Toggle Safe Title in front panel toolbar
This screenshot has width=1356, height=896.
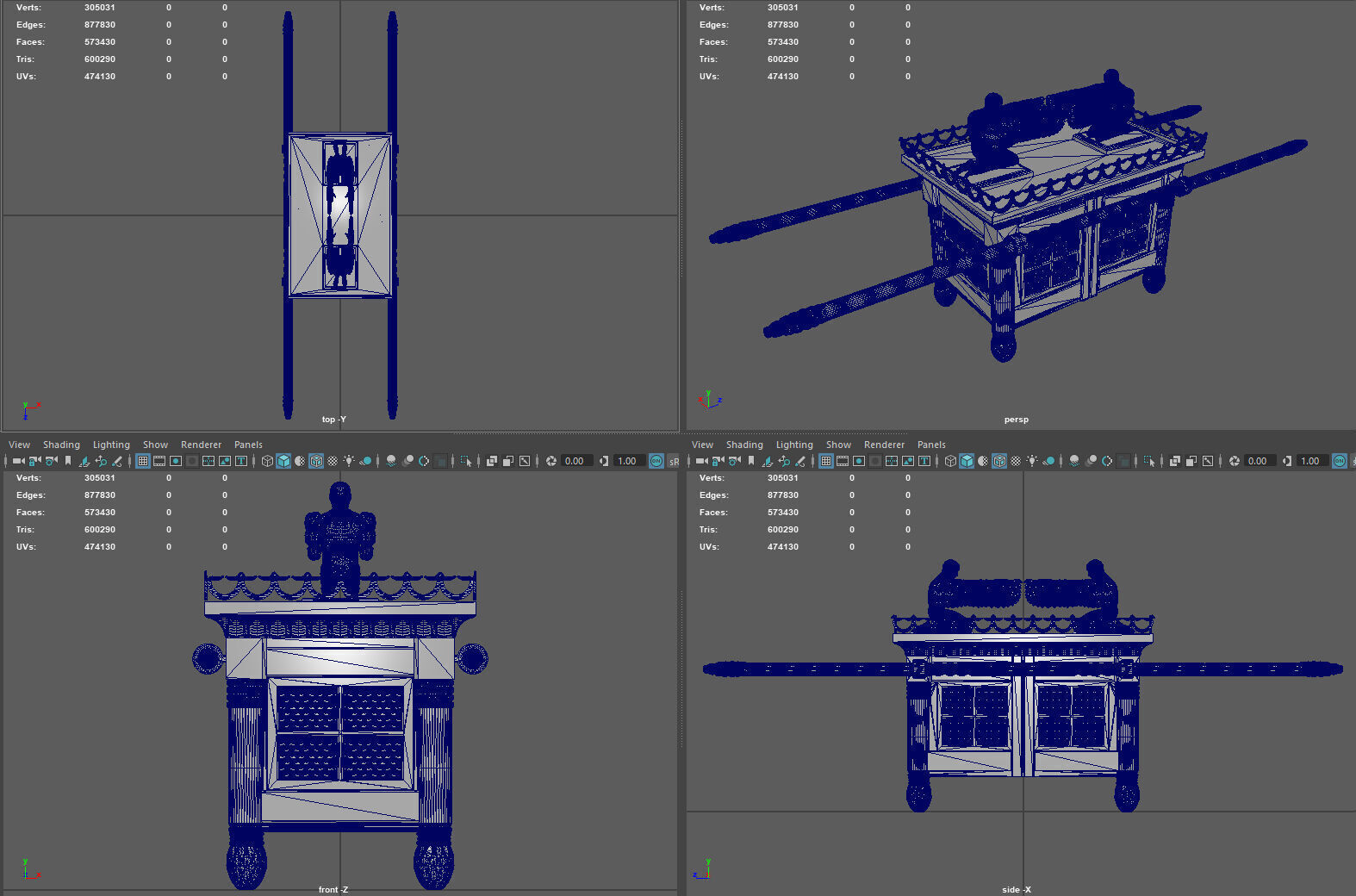pyautogui.click(x=241, y=461)
